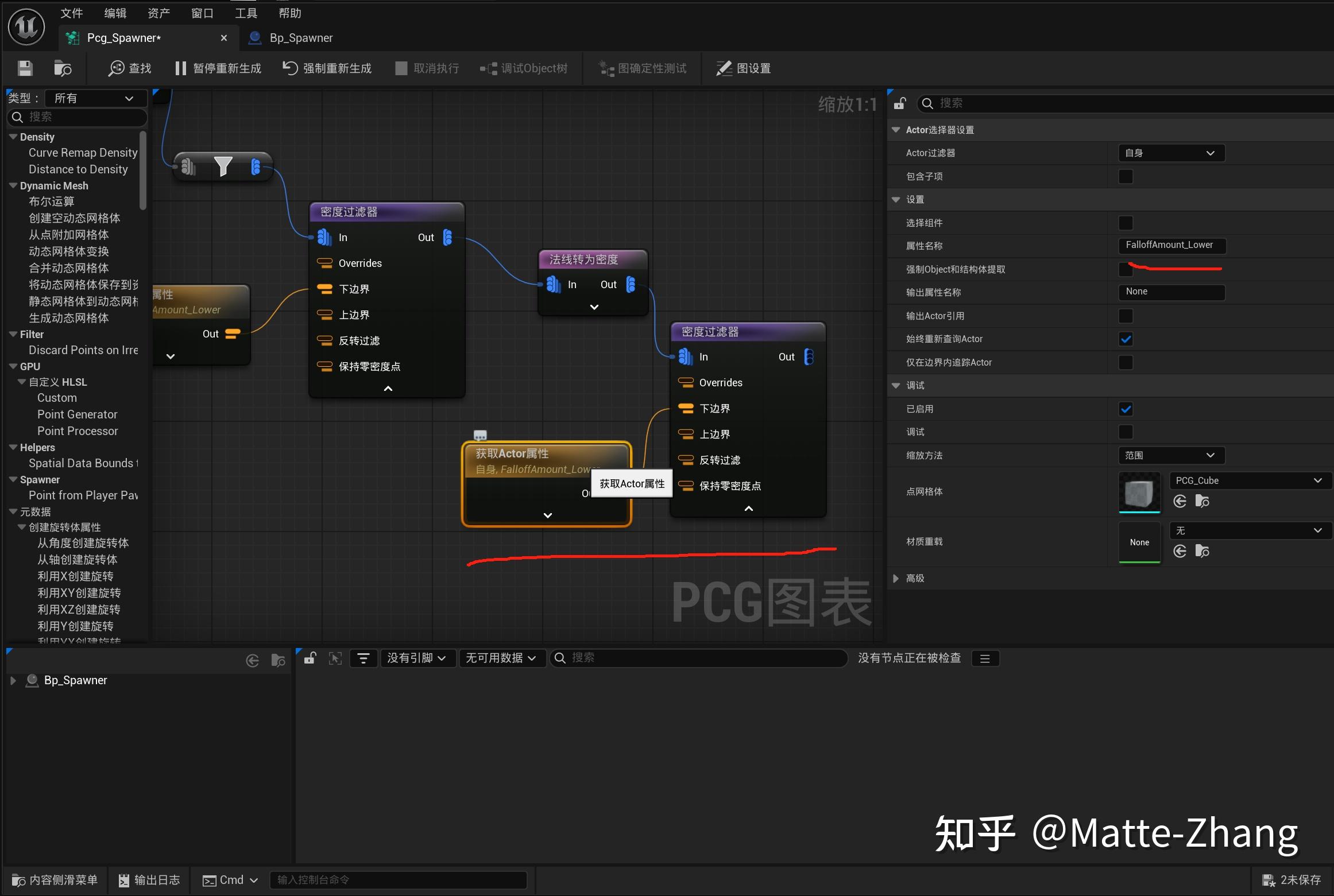
Task: Click the filter icon in attribute panel
Action: point(364,658)
